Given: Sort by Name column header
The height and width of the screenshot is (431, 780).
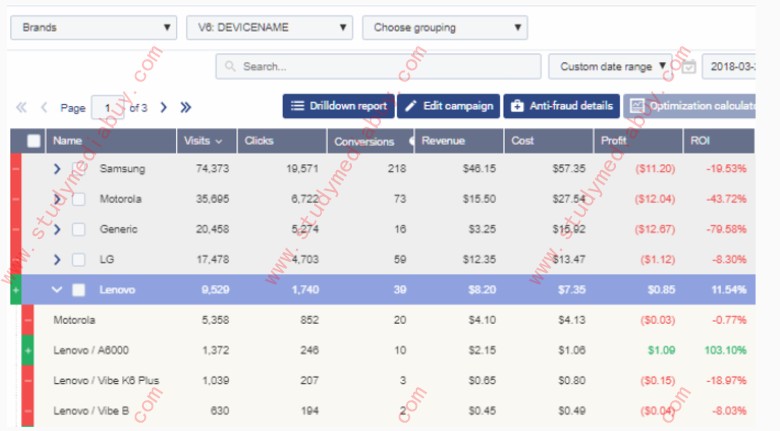Looking at the screenshot, I should pyautogui.click(x=110, y=141).
